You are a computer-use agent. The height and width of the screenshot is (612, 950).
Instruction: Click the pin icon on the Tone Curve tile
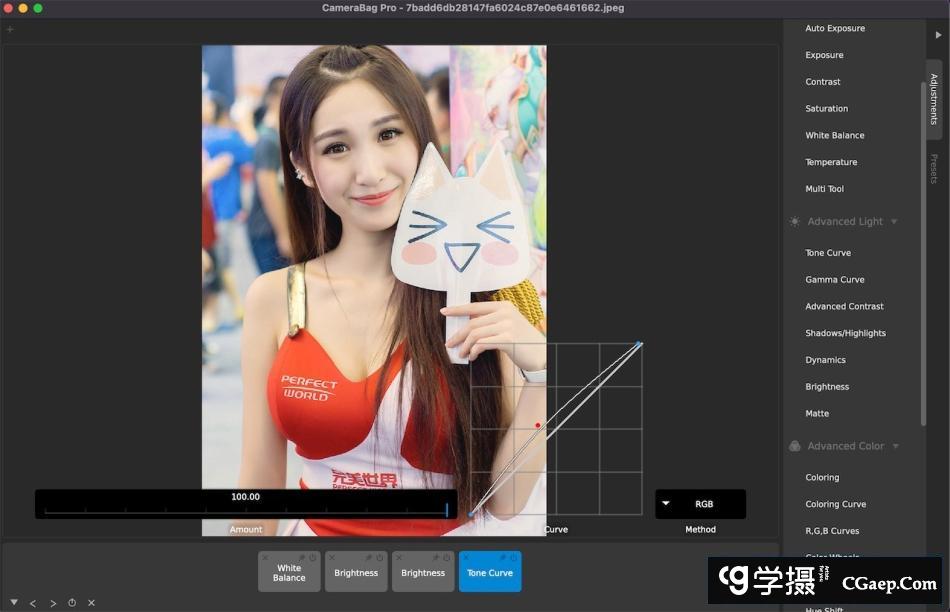pos(503,557)
